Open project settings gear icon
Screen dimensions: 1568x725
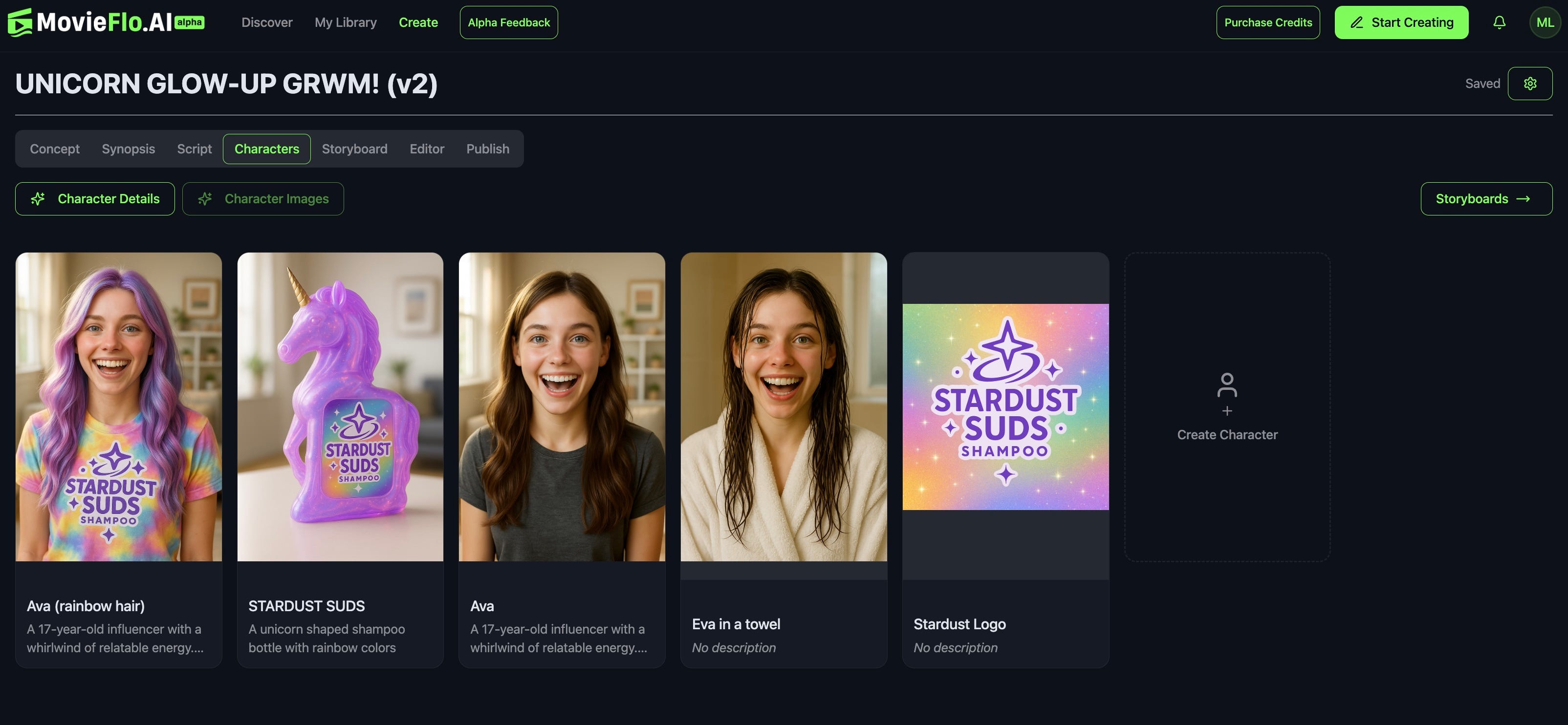point(1530,84)
